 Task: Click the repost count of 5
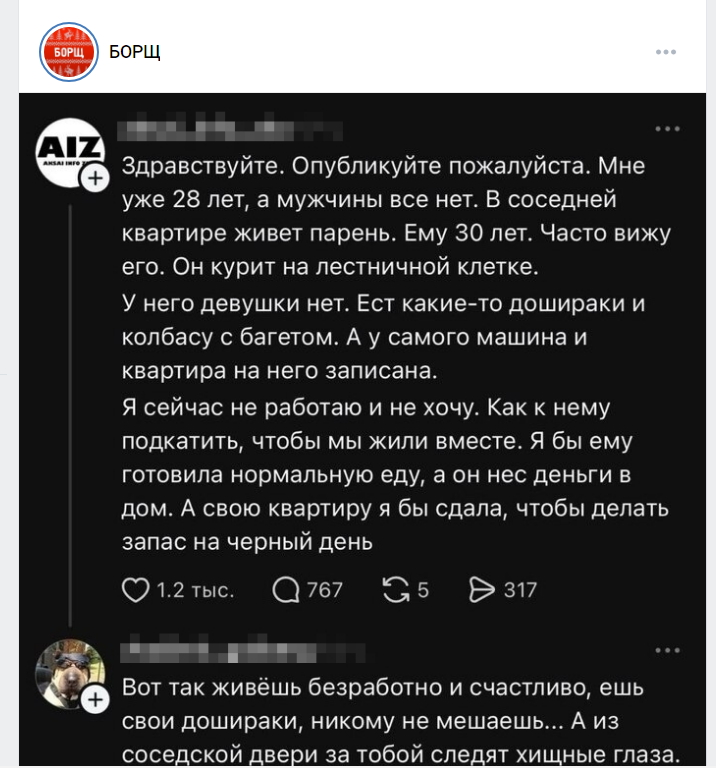(x=423, y=590)
